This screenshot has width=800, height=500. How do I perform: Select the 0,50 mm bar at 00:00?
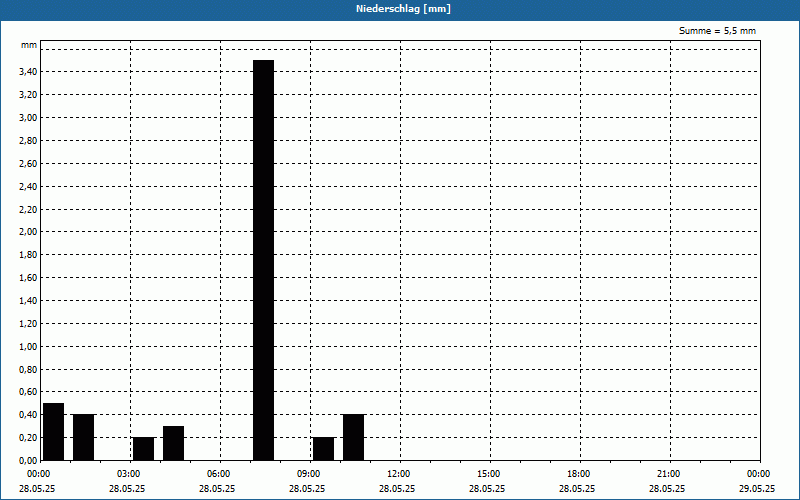[x=54, y=432]
